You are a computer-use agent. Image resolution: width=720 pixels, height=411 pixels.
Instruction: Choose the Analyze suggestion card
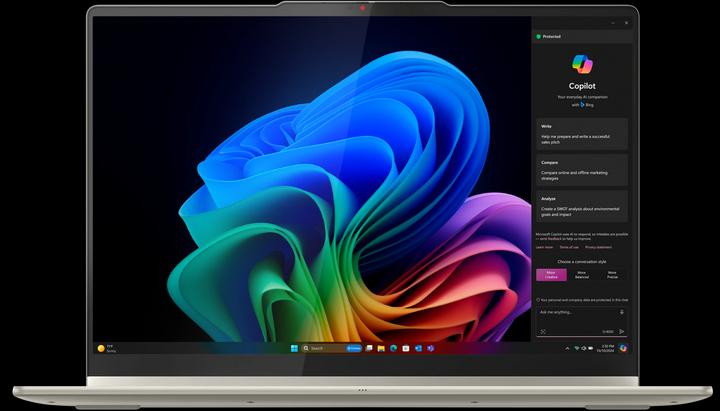[x=582, y=206]
